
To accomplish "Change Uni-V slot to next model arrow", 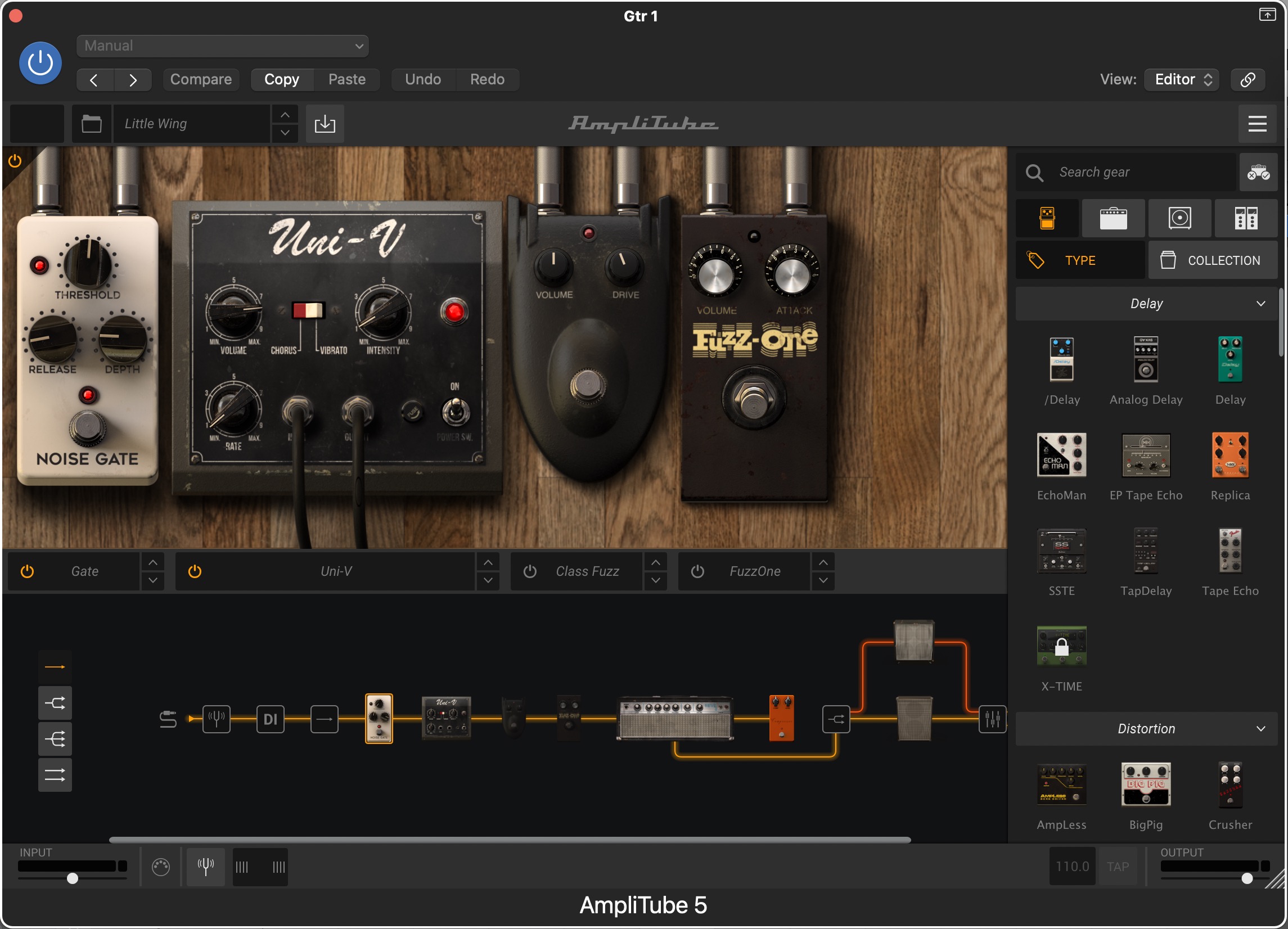I will click(488, 580).
